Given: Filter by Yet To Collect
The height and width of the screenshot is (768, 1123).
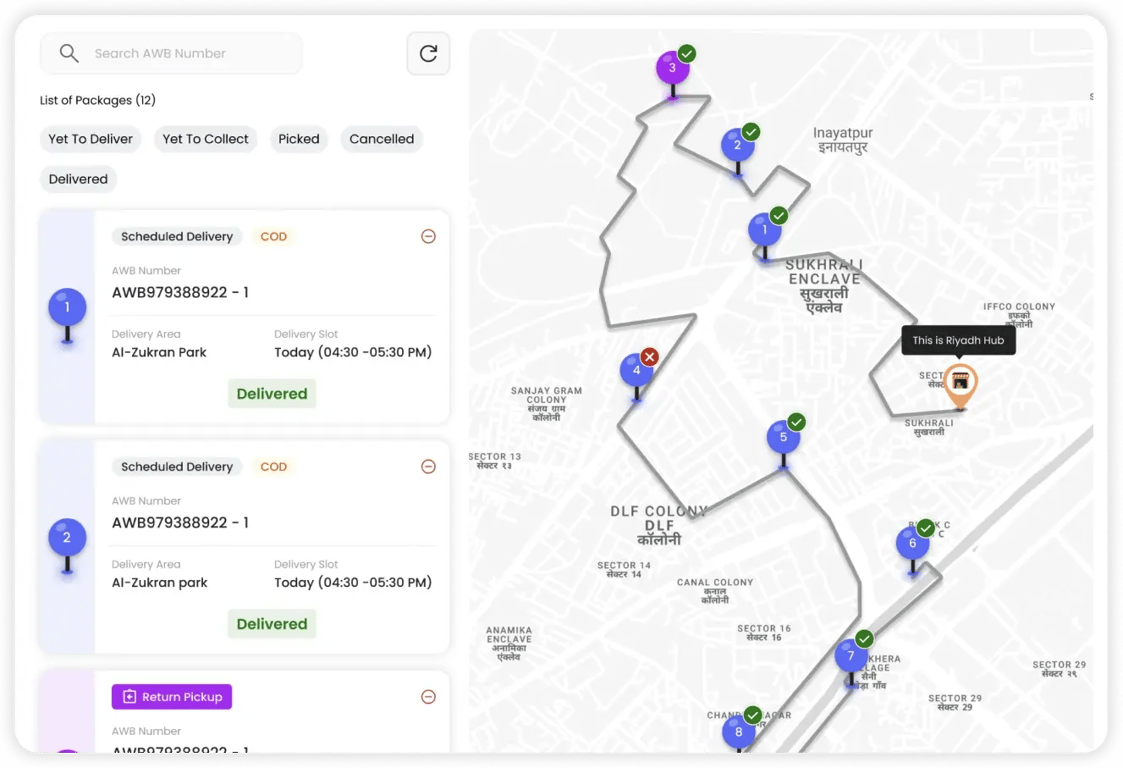Looking at the screenshot, I should click(206, 139).
